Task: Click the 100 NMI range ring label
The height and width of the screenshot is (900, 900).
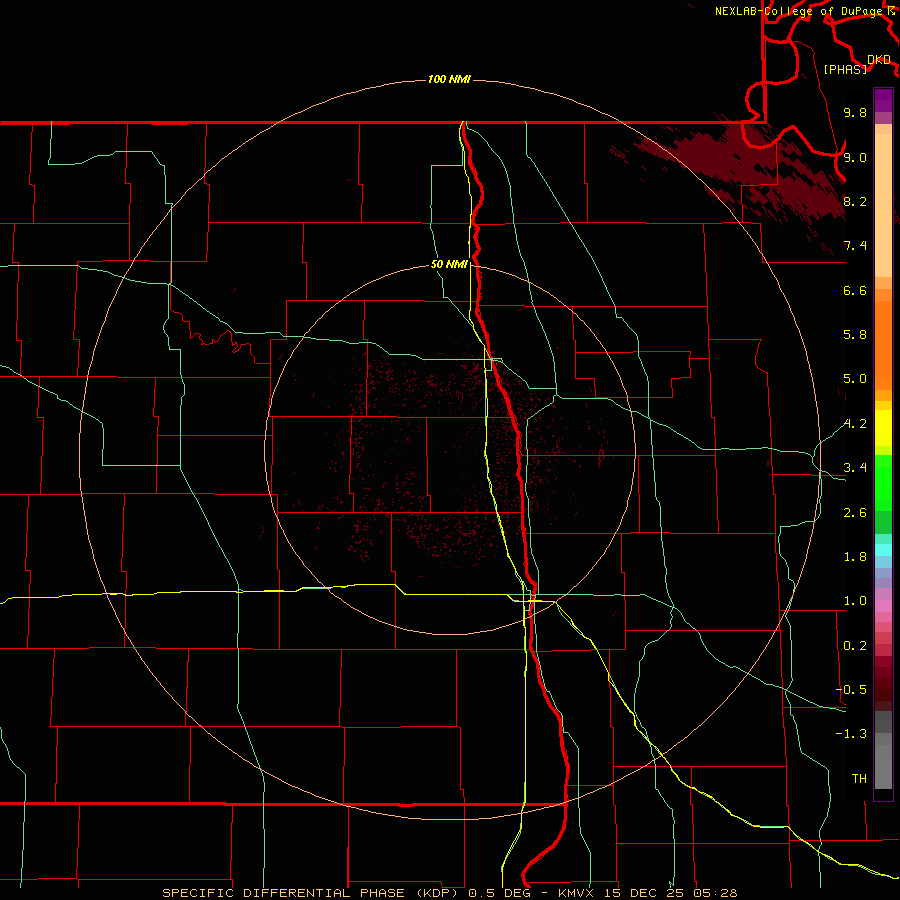Action: point(449,79)
